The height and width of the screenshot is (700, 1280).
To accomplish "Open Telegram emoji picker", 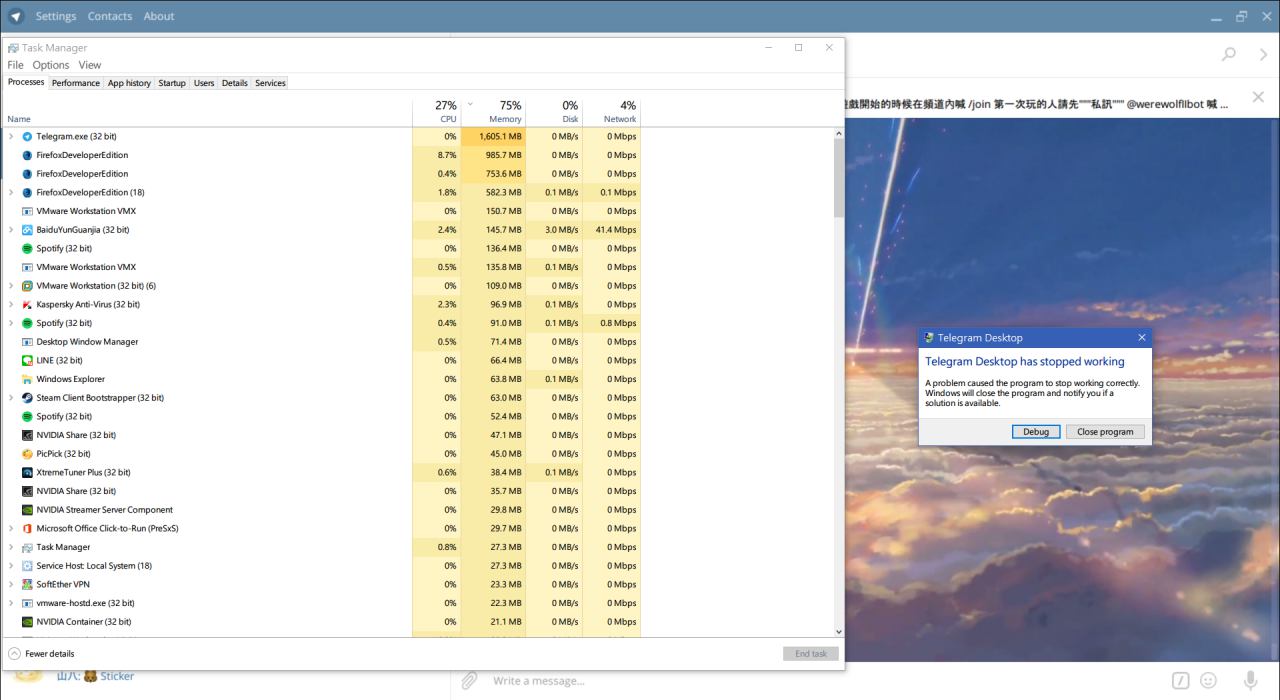I will tap(1209, 681).
